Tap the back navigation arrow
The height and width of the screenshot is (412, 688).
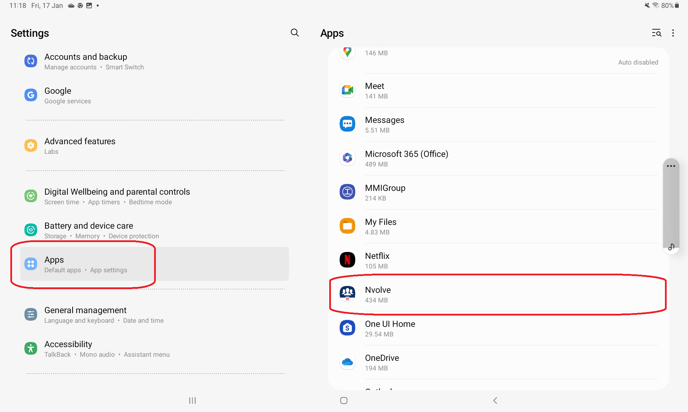pyautogui.click(x=495, y=401)
